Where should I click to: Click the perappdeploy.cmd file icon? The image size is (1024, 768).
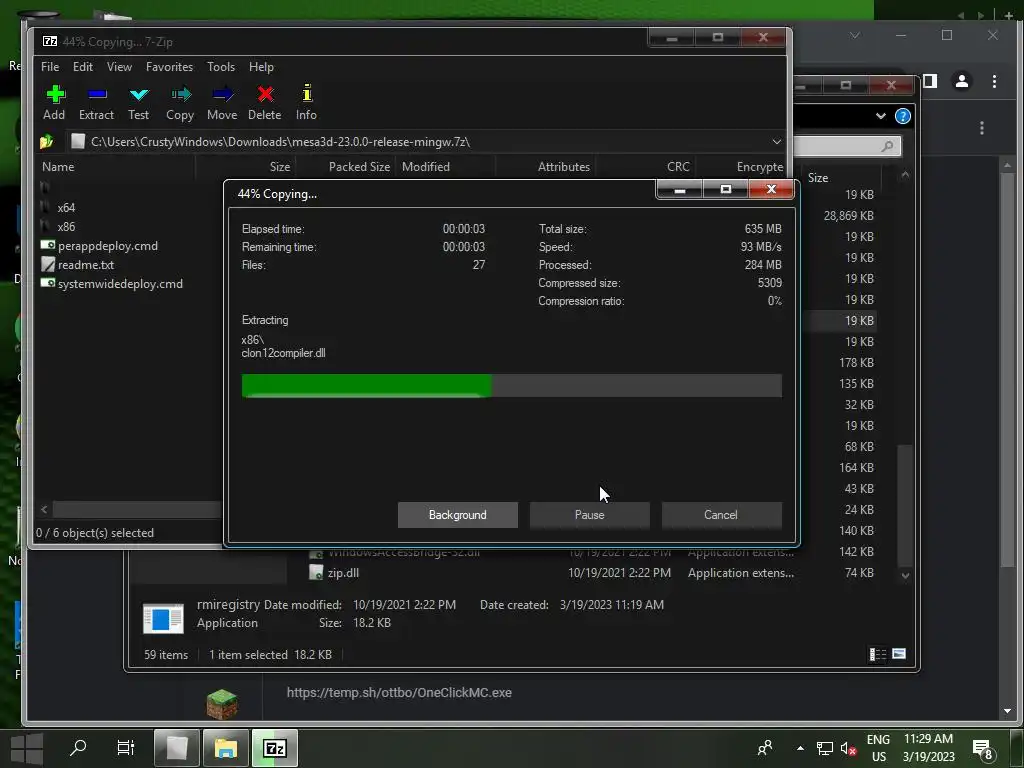click(48, 245)
